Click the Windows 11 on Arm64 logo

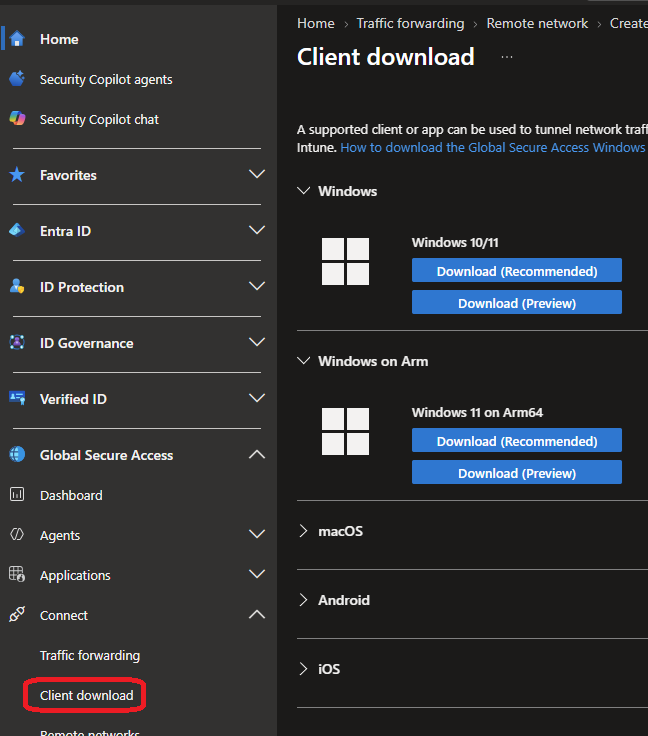345,431
